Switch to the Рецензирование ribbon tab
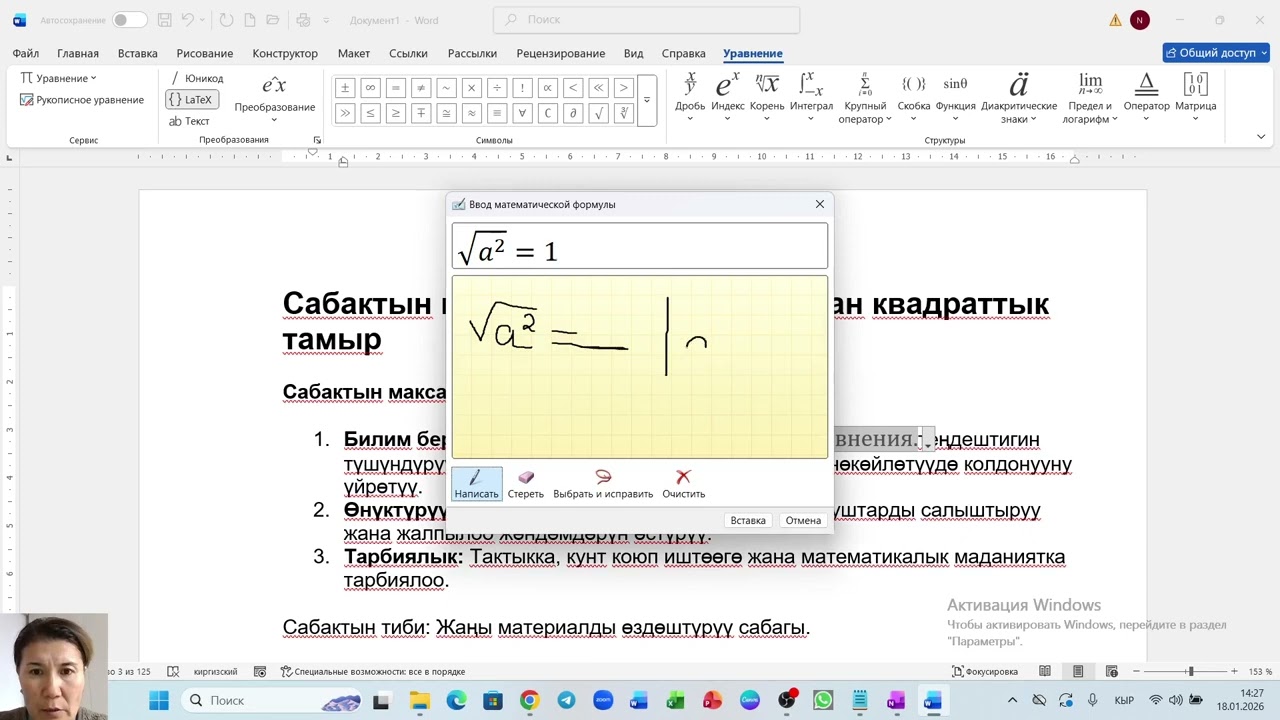The width and height of the screenshot is (1280, 720). [x=561, y=53]
